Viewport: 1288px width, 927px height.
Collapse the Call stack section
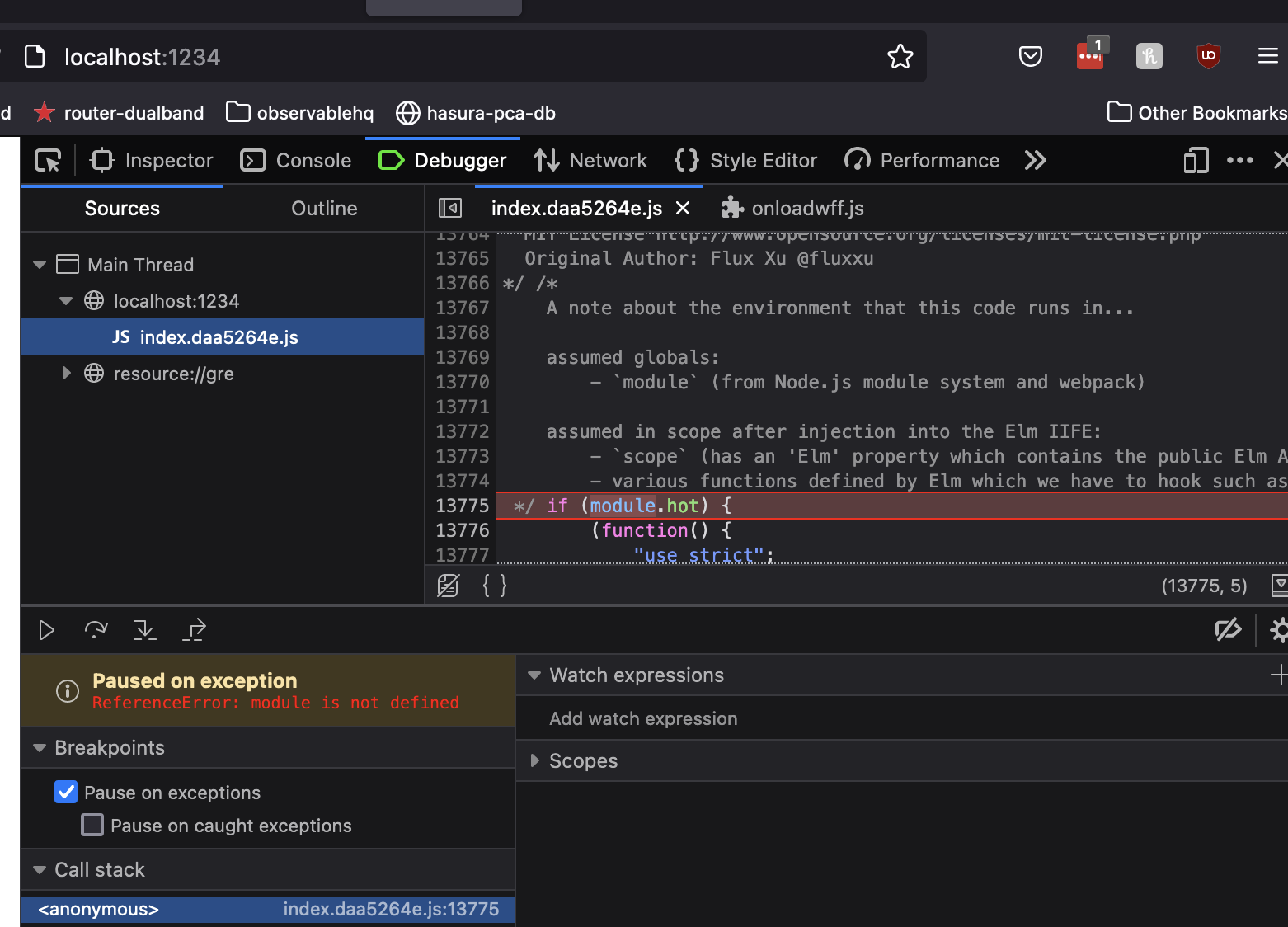coord(39,869)
